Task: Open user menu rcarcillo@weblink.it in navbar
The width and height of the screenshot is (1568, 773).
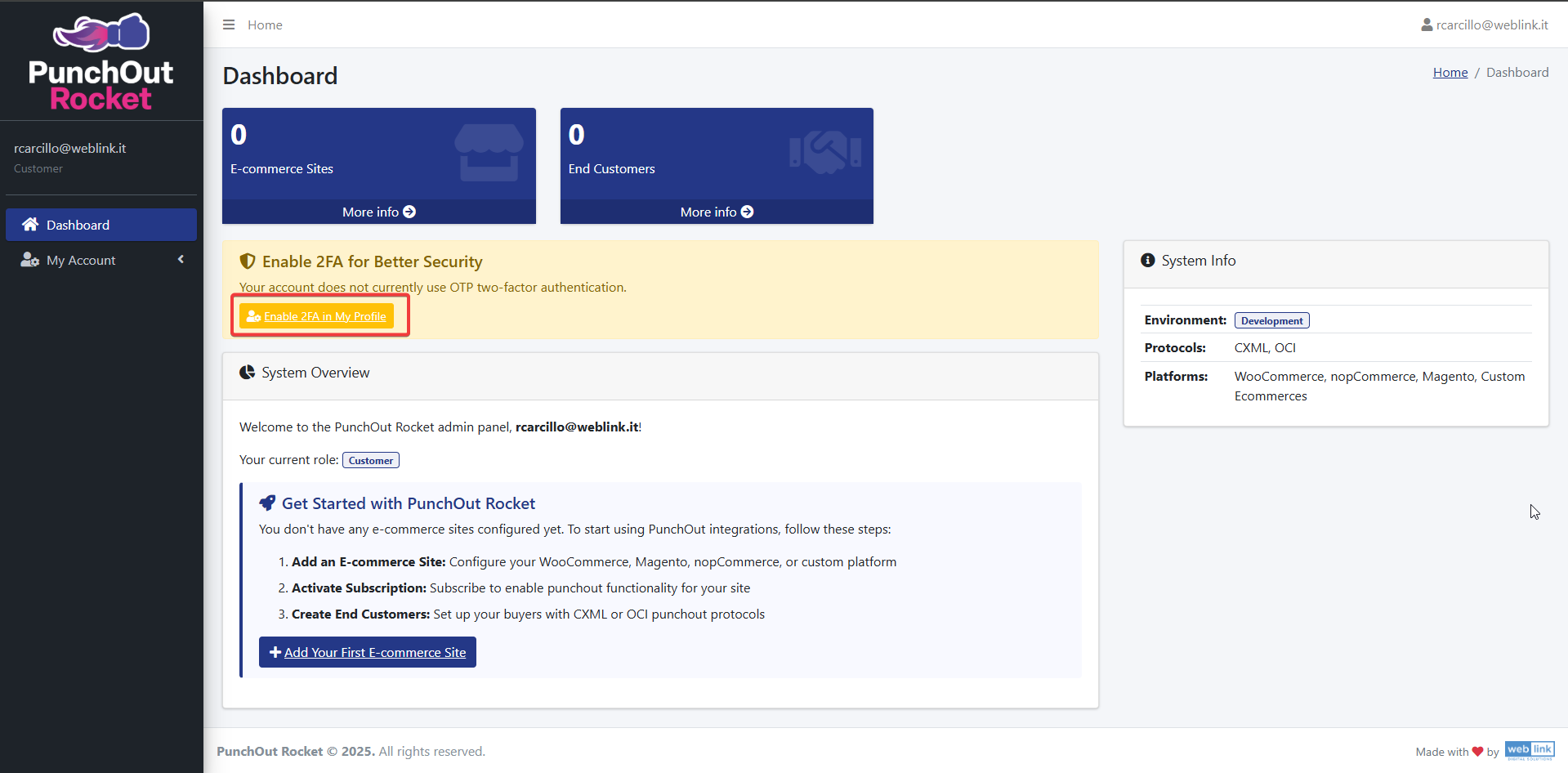Action: (1485, 25)
